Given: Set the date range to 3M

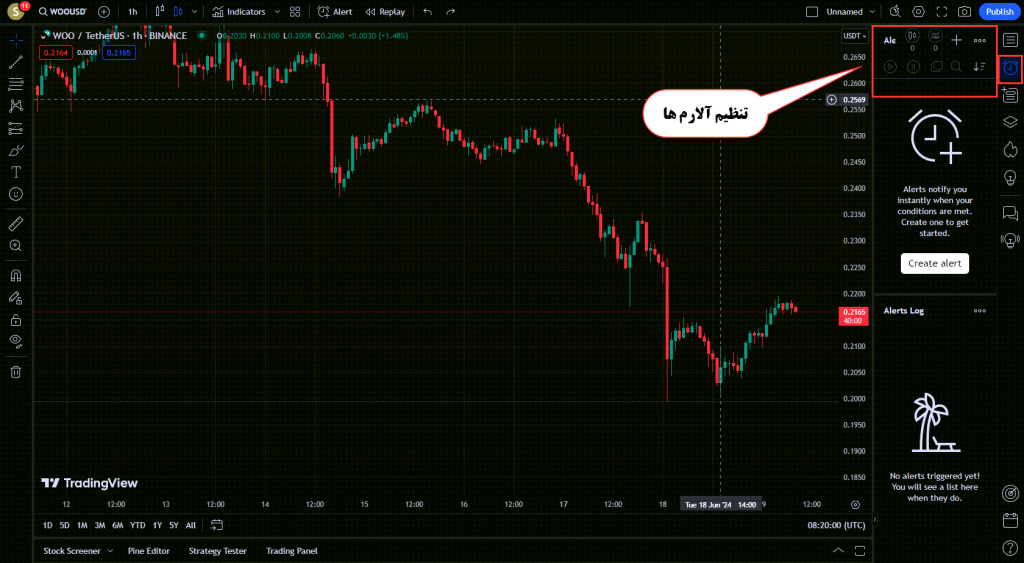Looking at the screenshot, I should click(100, 525).
